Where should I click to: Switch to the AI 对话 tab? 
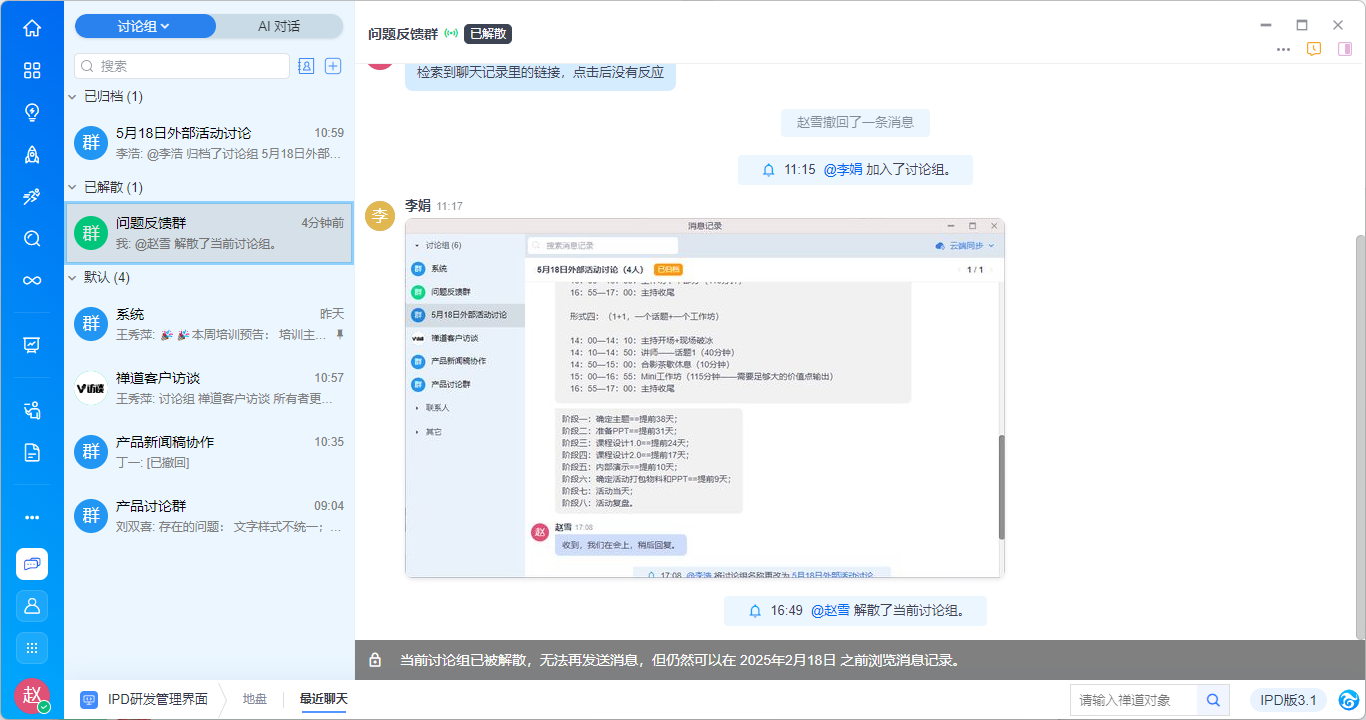pos(279,26)
